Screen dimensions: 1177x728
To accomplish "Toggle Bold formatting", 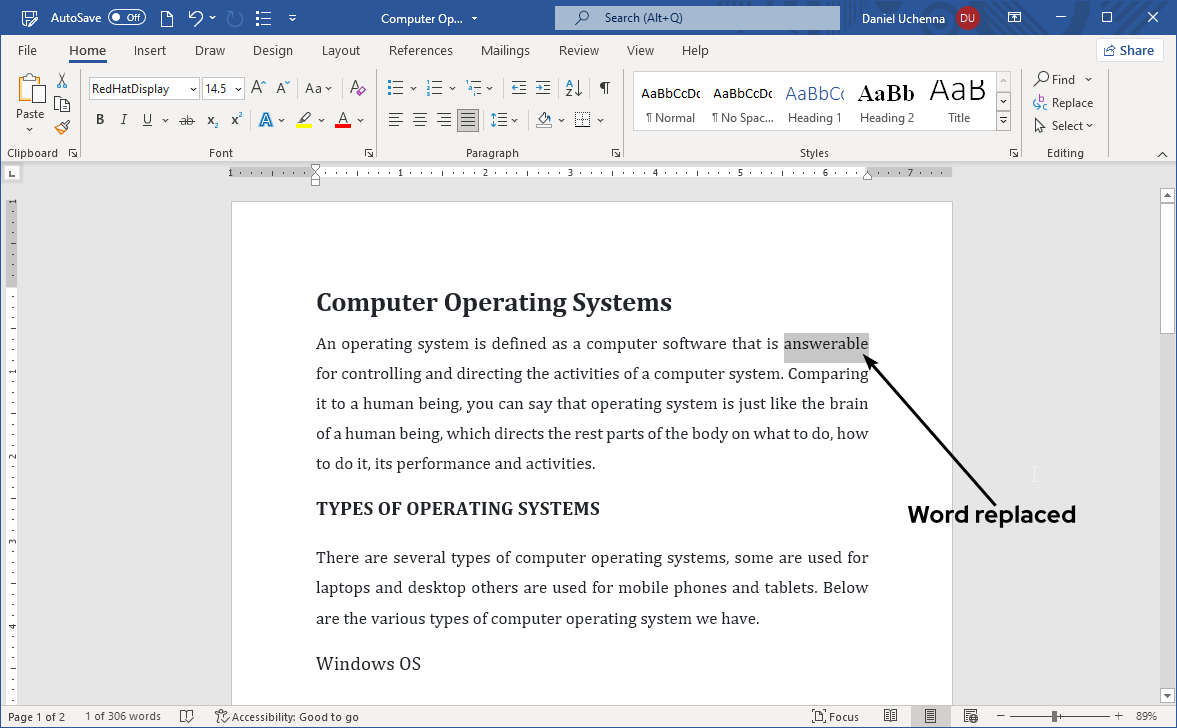I will [x=100, y=120].
